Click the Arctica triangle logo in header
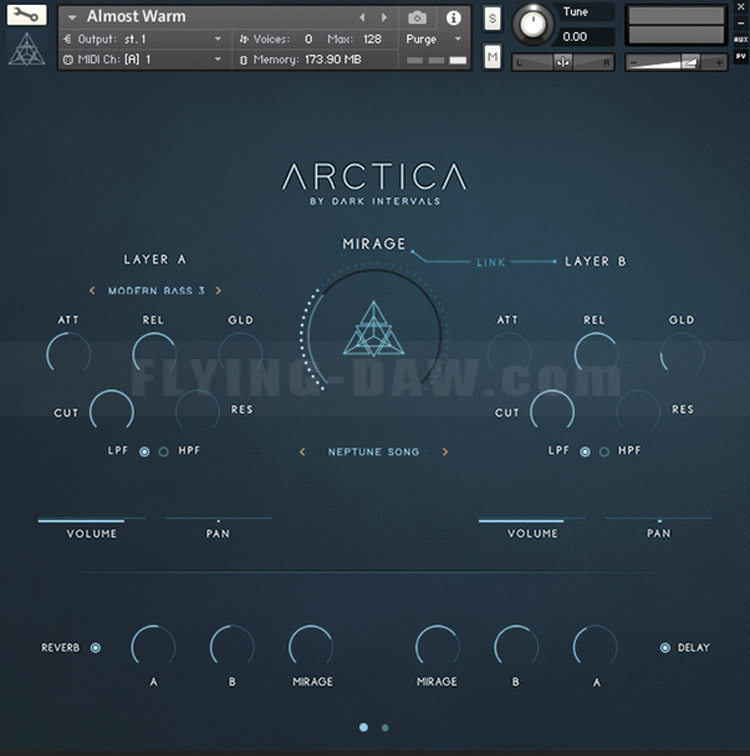This screenshot has height=756, width=750. [x=27, y=50]
